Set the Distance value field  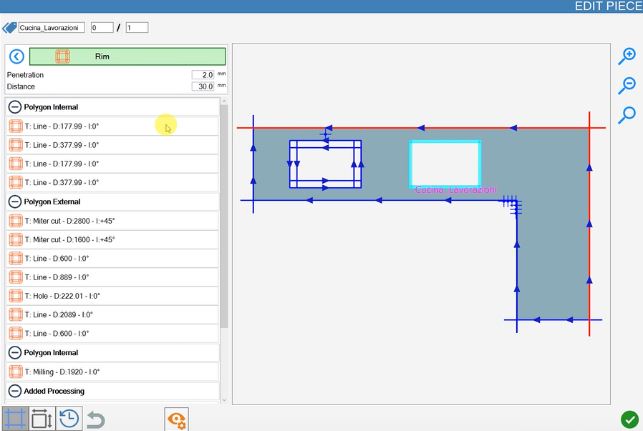(203, 86)
